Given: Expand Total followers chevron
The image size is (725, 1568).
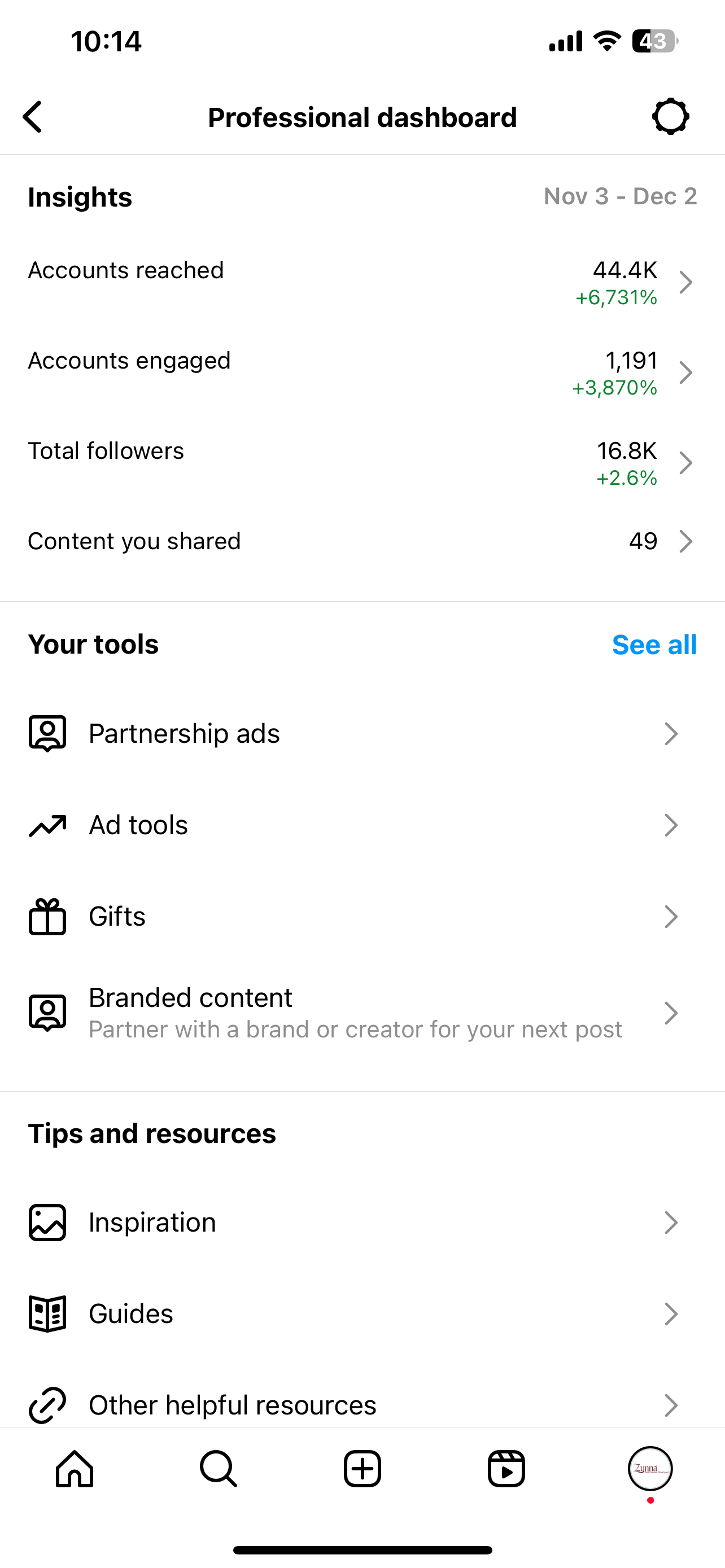Looking at the screenshot, I should [x=685, y=463].
